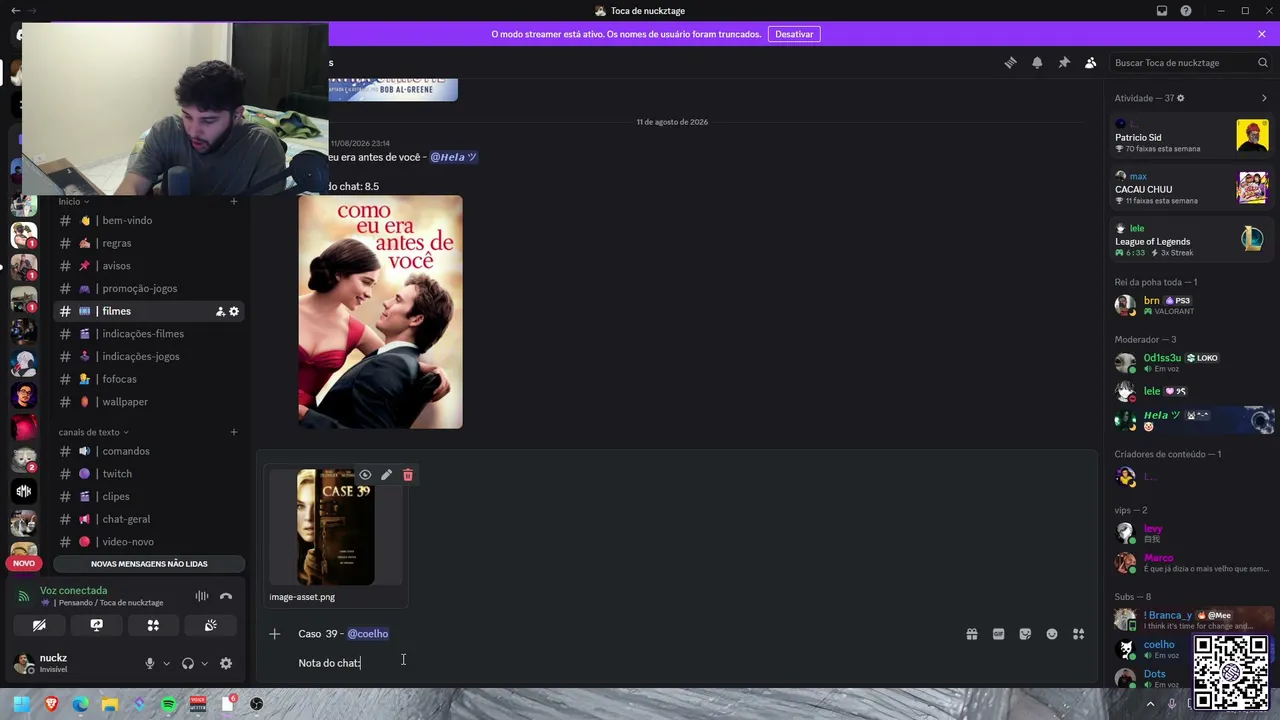Show hidden system tray icons
Viewport: 1280px width, 720px height.
[1150, 704]
